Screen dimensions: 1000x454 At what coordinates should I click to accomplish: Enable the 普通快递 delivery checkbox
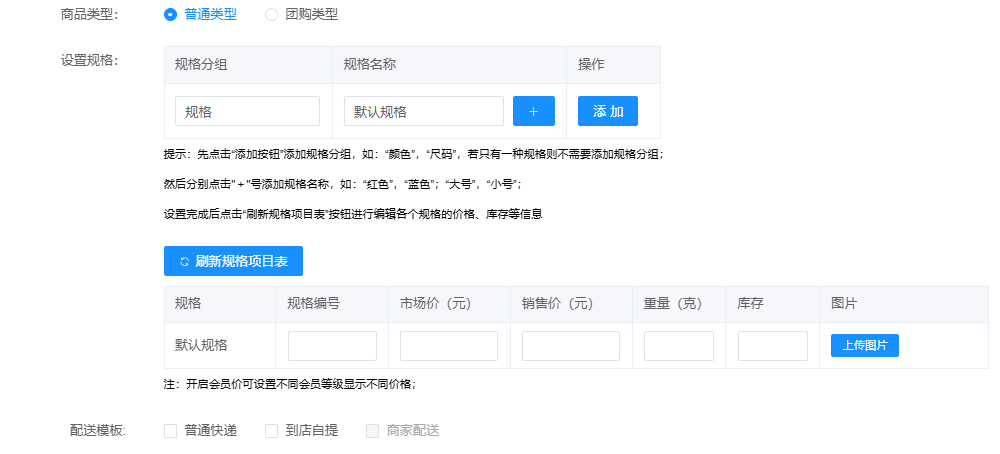(x=171, y=431)
